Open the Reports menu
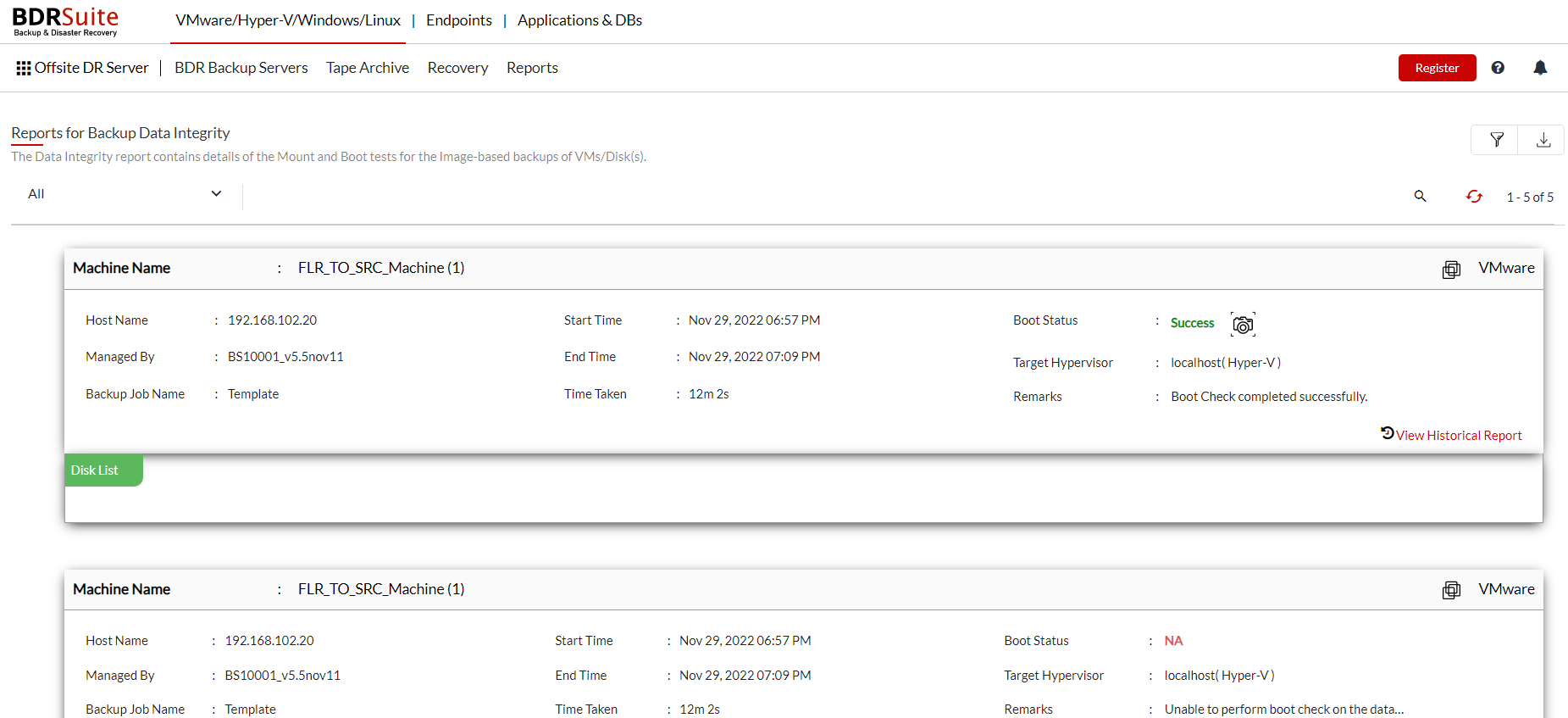This screenshot has width=1568, height=718. [x=532, y=68]
